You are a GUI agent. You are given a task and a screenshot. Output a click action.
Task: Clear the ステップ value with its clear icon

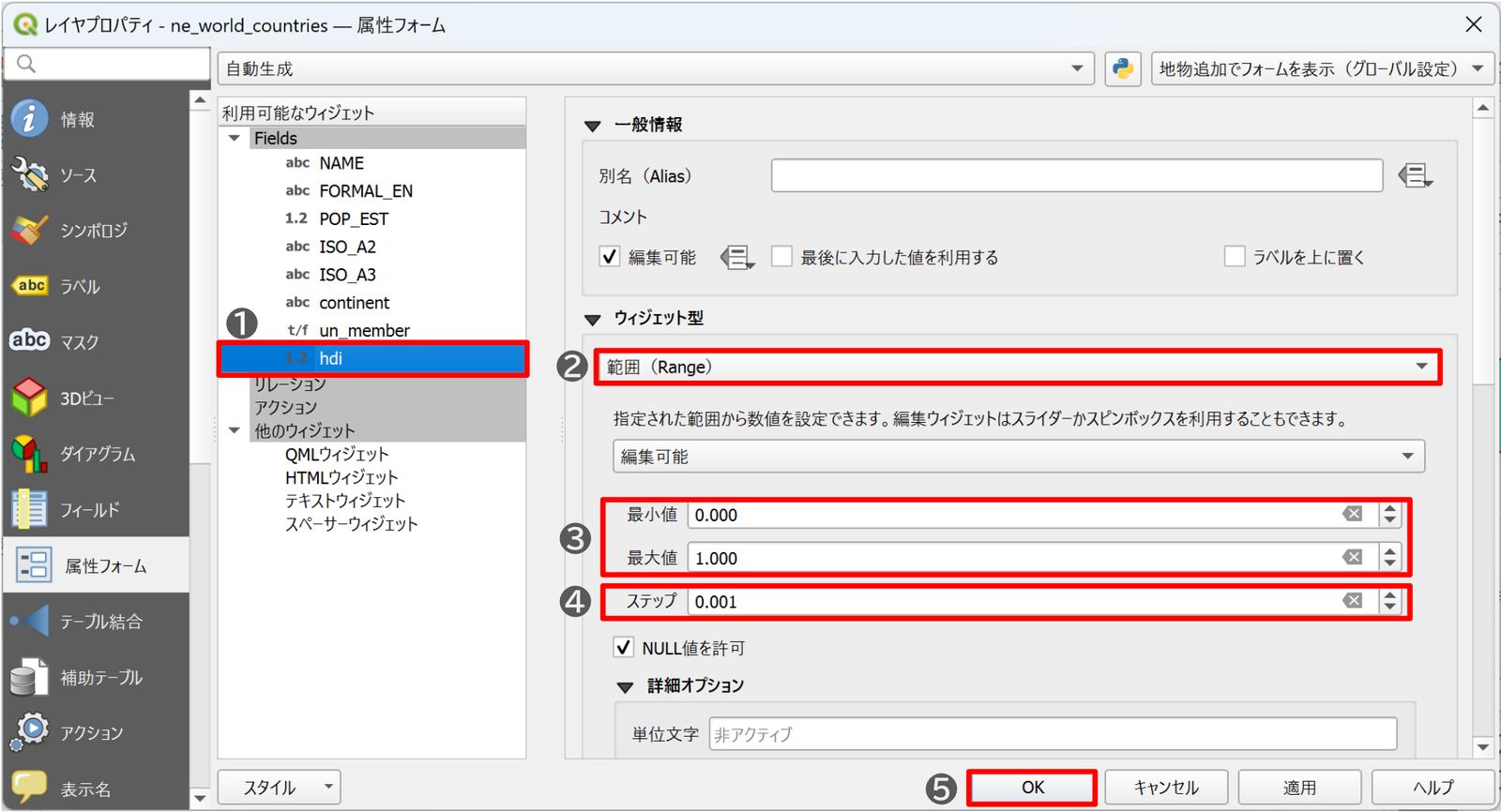click(1352, 600)
